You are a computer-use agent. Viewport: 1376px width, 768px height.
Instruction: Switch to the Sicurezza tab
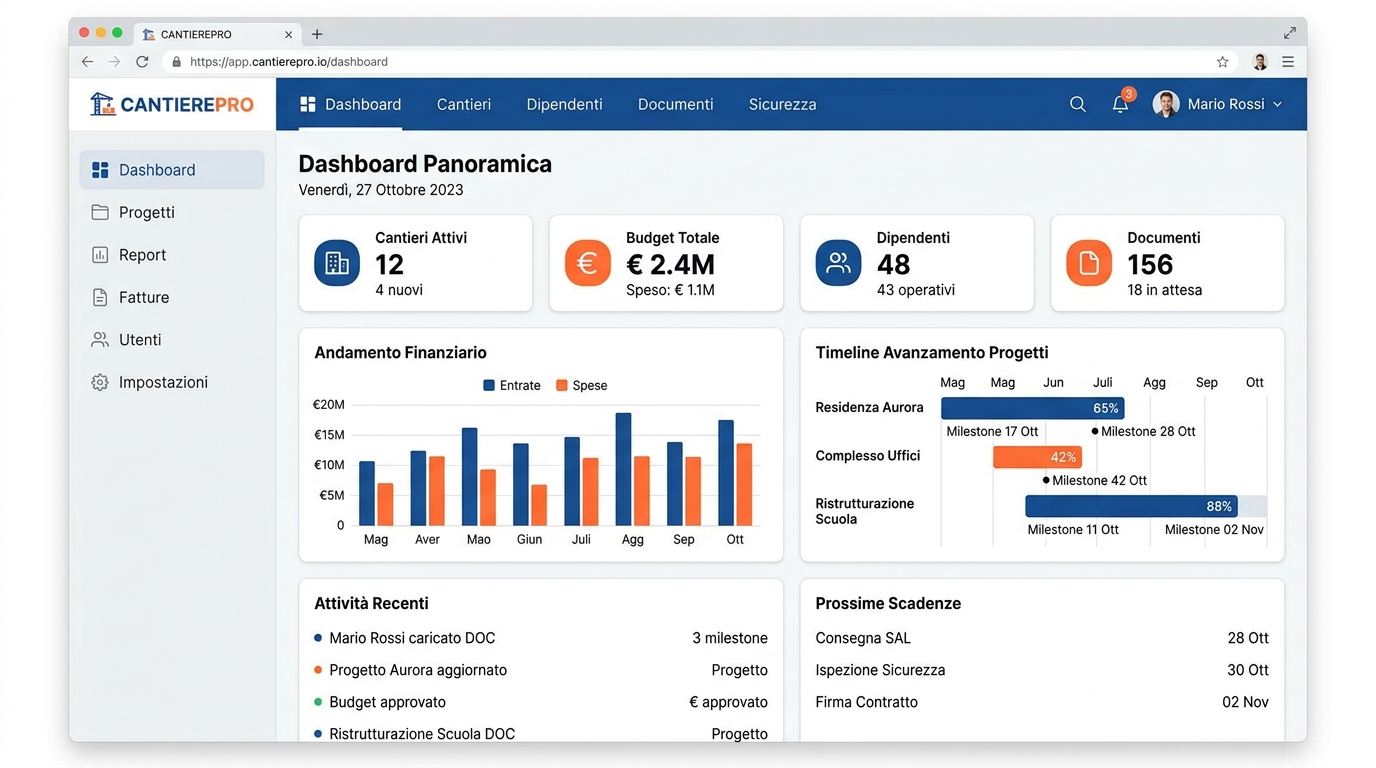pyautogui.click(x=782, y=104)
